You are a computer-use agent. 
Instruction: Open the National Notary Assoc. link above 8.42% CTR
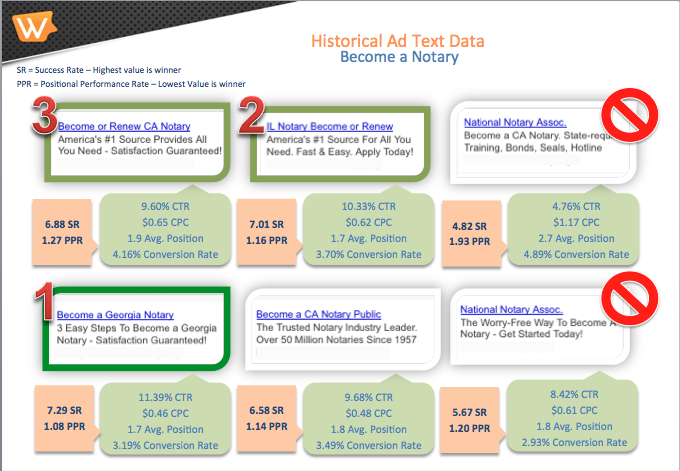(x=512, y=309)
